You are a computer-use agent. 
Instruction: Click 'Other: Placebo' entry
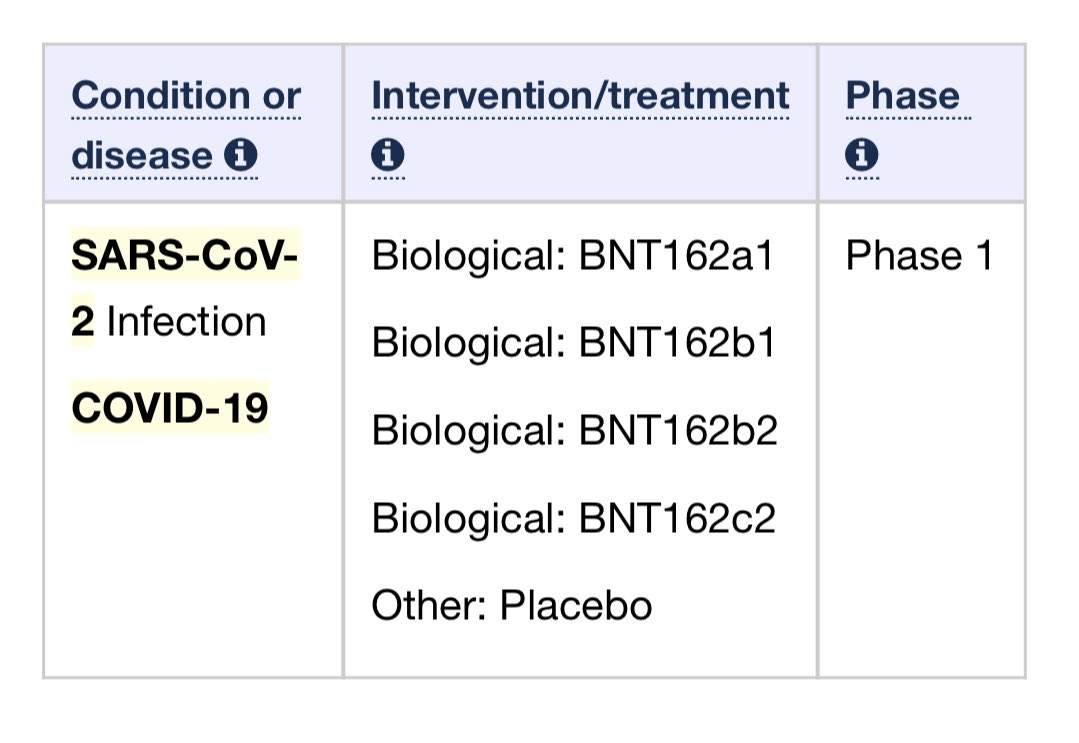click(512, 605)
